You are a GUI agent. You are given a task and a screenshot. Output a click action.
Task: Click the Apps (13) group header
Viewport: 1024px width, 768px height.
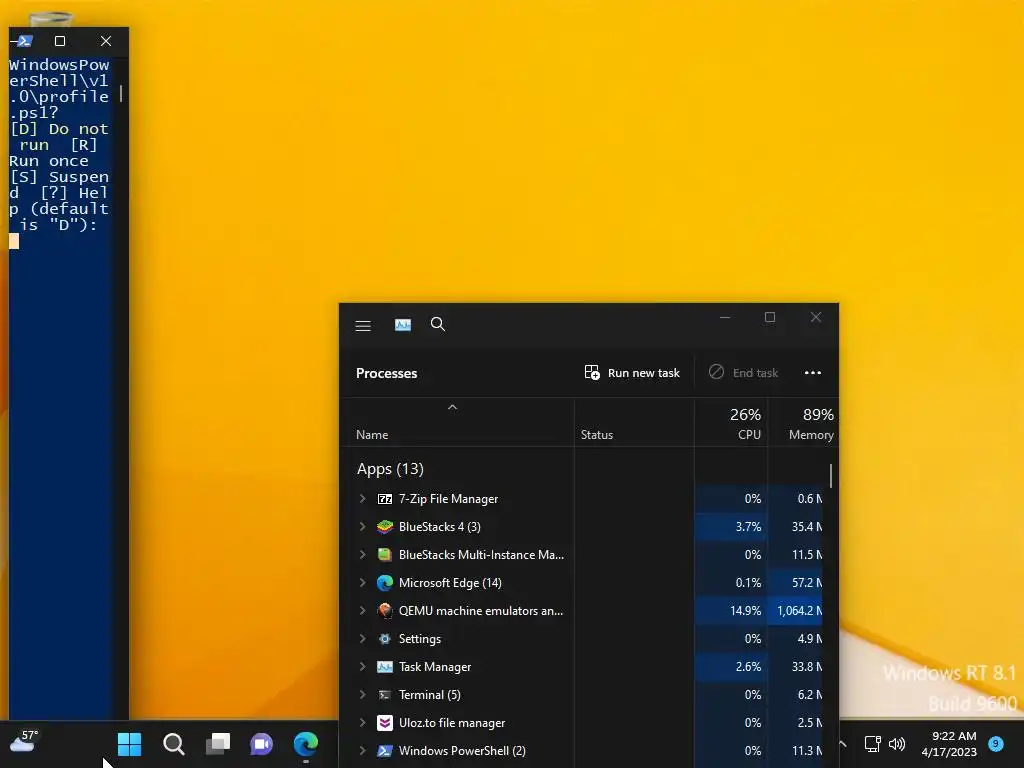point(391,470)
